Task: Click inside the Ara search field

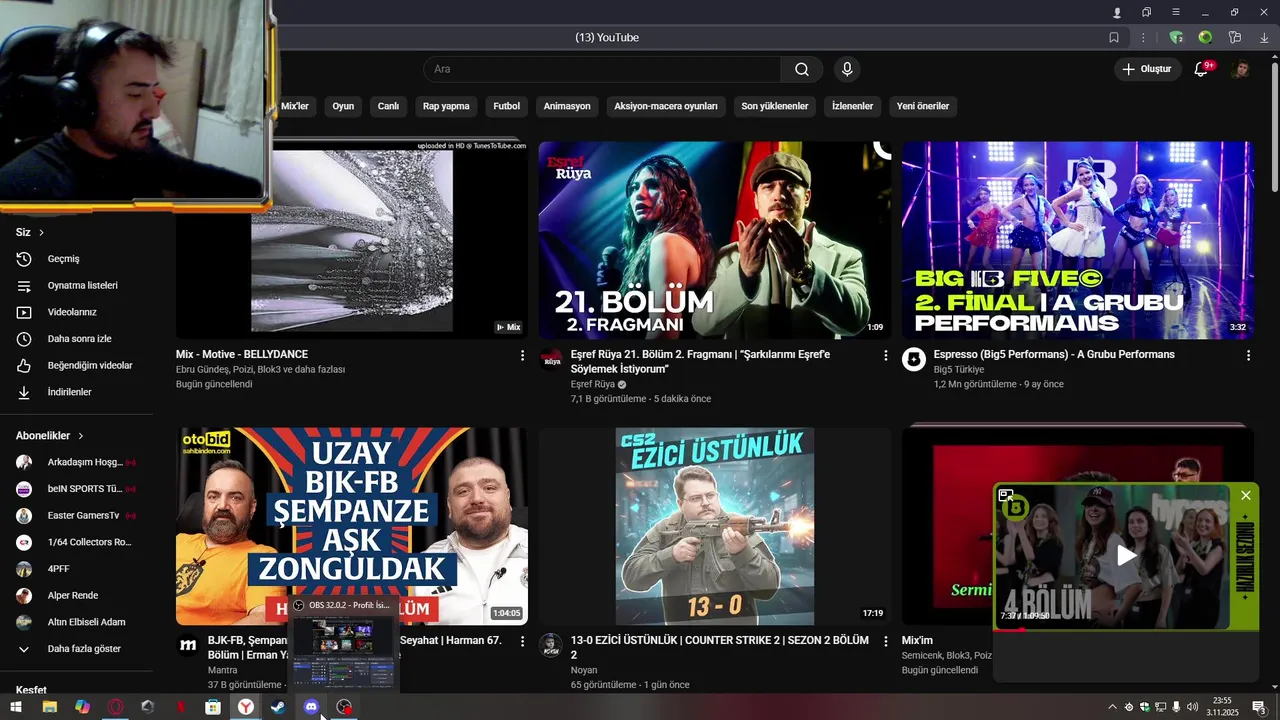Action: pos(602,69)
